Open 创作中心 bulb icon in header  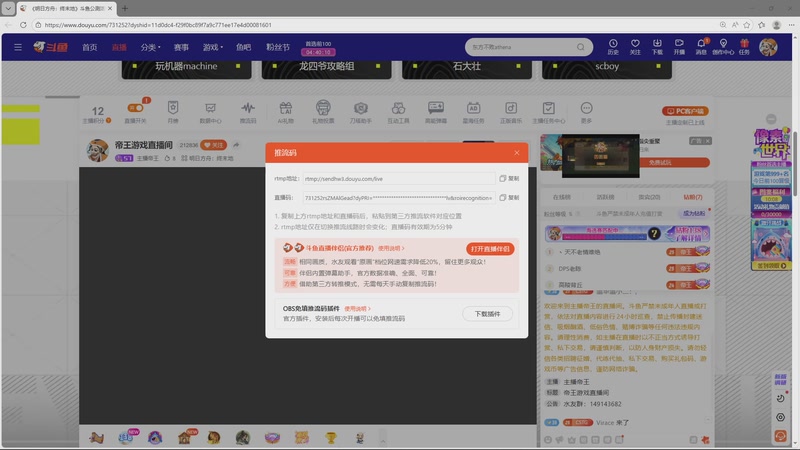[723, 46]
